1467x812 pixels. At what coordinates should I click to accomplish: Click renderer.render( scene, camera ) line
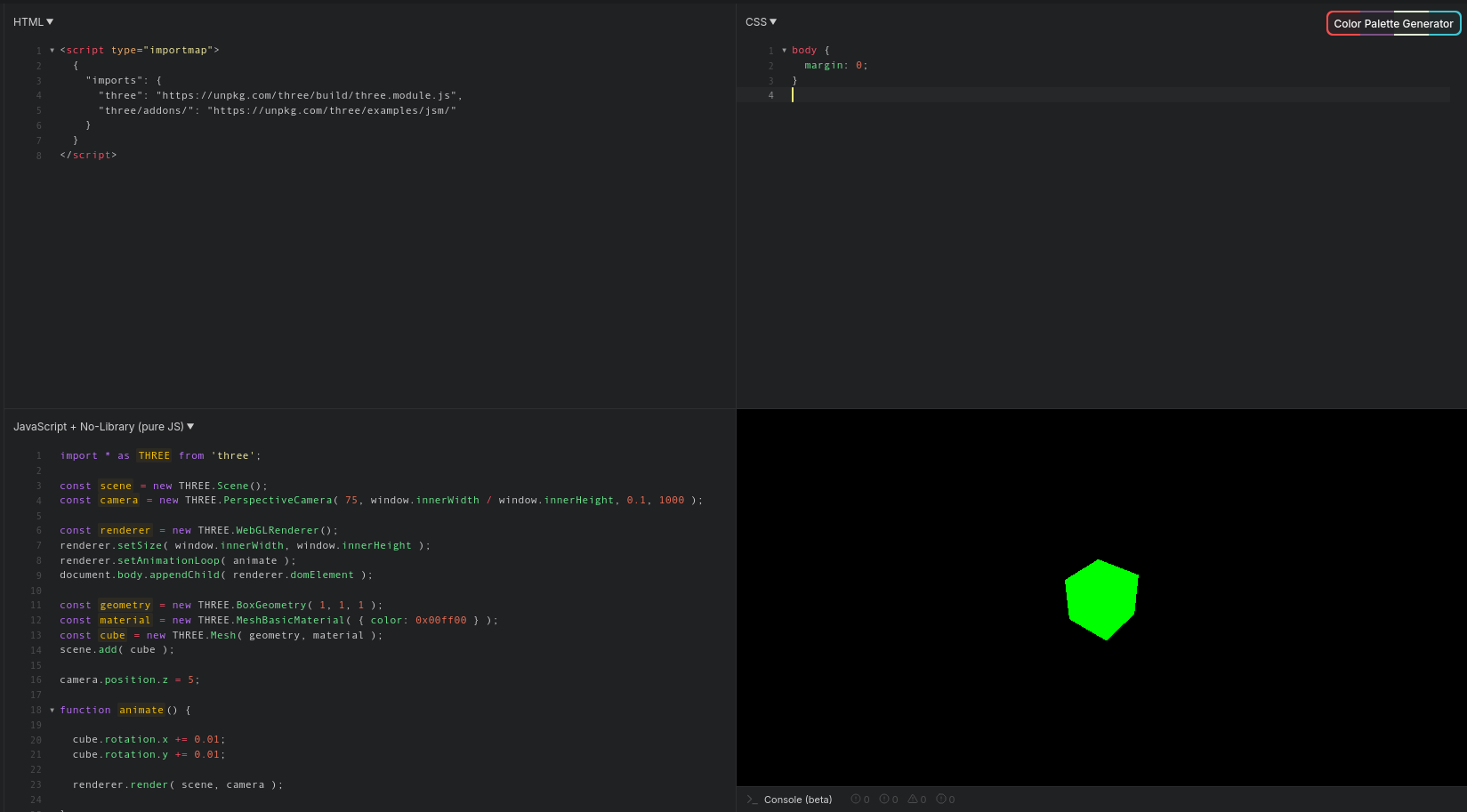point(178,784)
